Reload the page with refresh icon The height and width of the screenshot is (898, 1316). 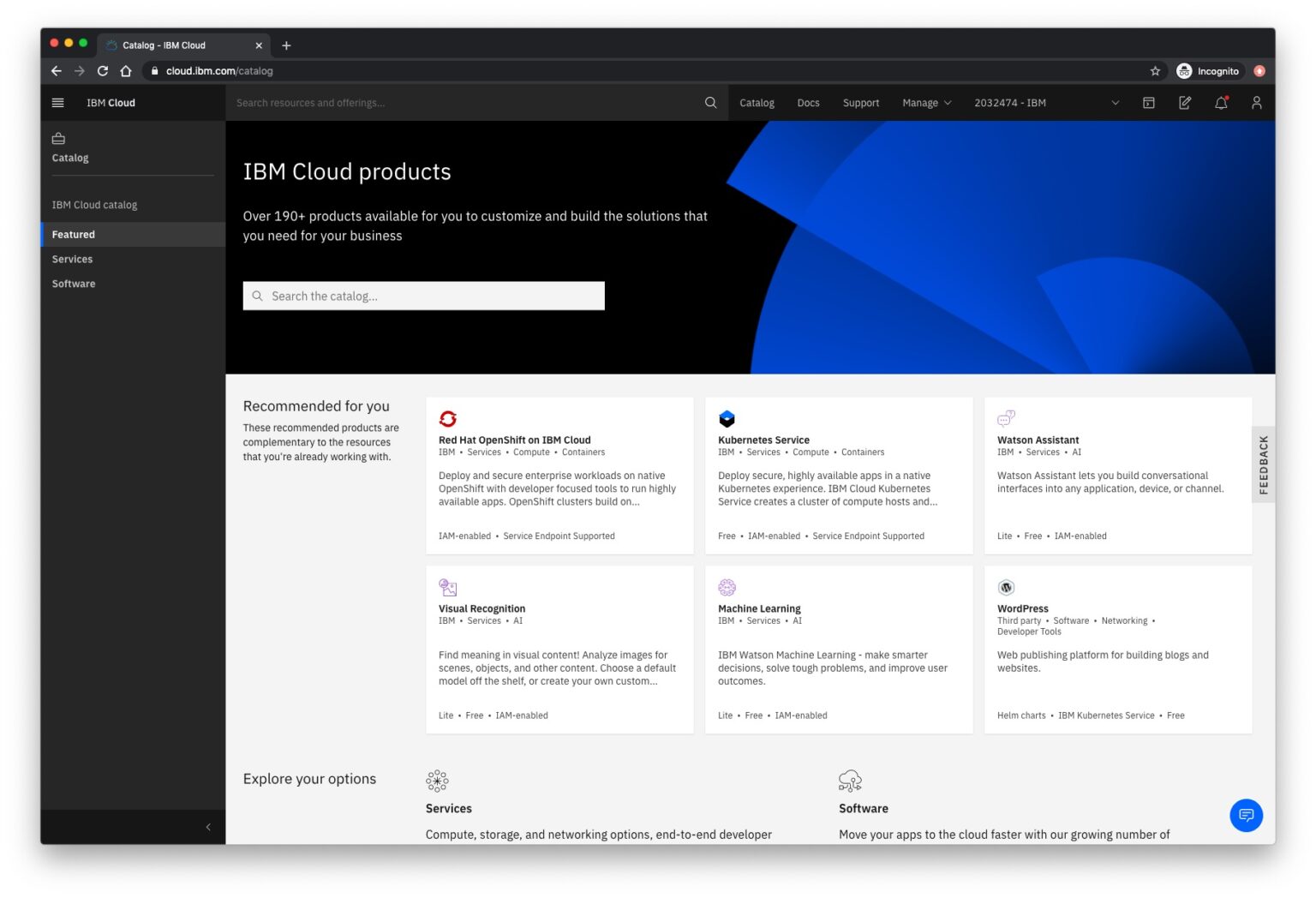coord(103,71)
